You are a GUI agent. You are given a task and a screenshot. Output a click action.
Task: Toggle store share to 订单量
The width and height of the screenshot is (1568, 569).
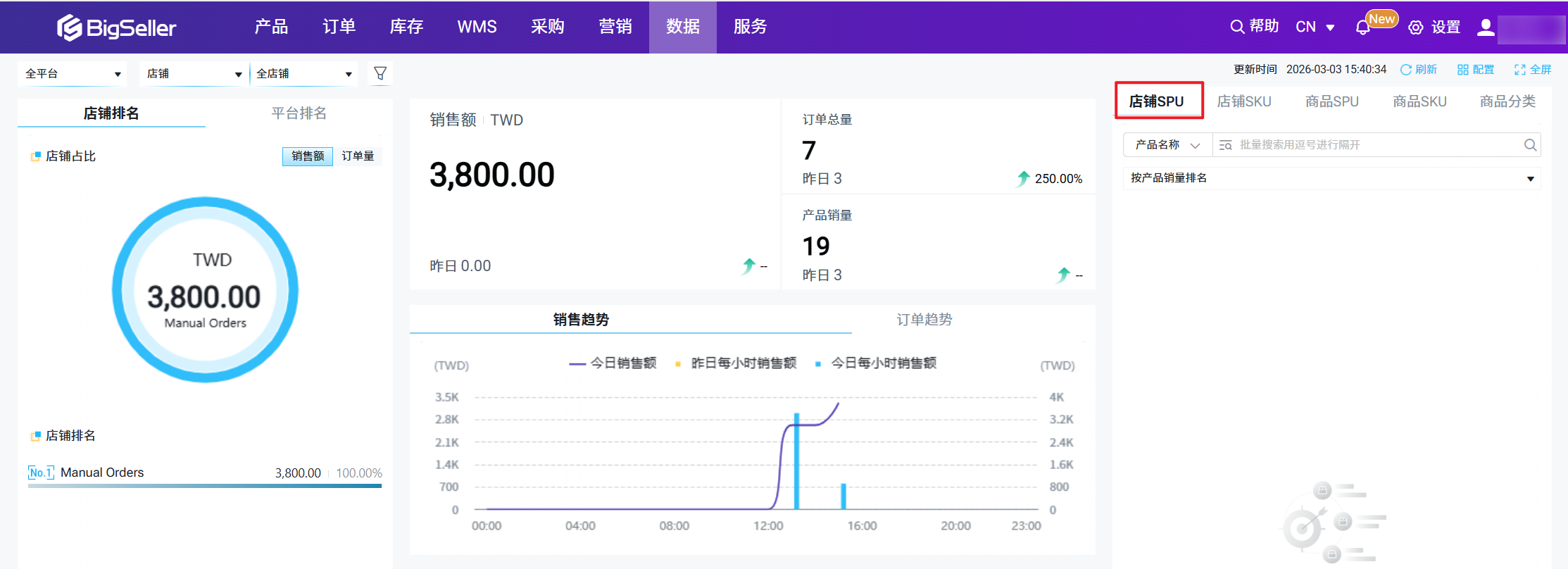tap(358, 156)
